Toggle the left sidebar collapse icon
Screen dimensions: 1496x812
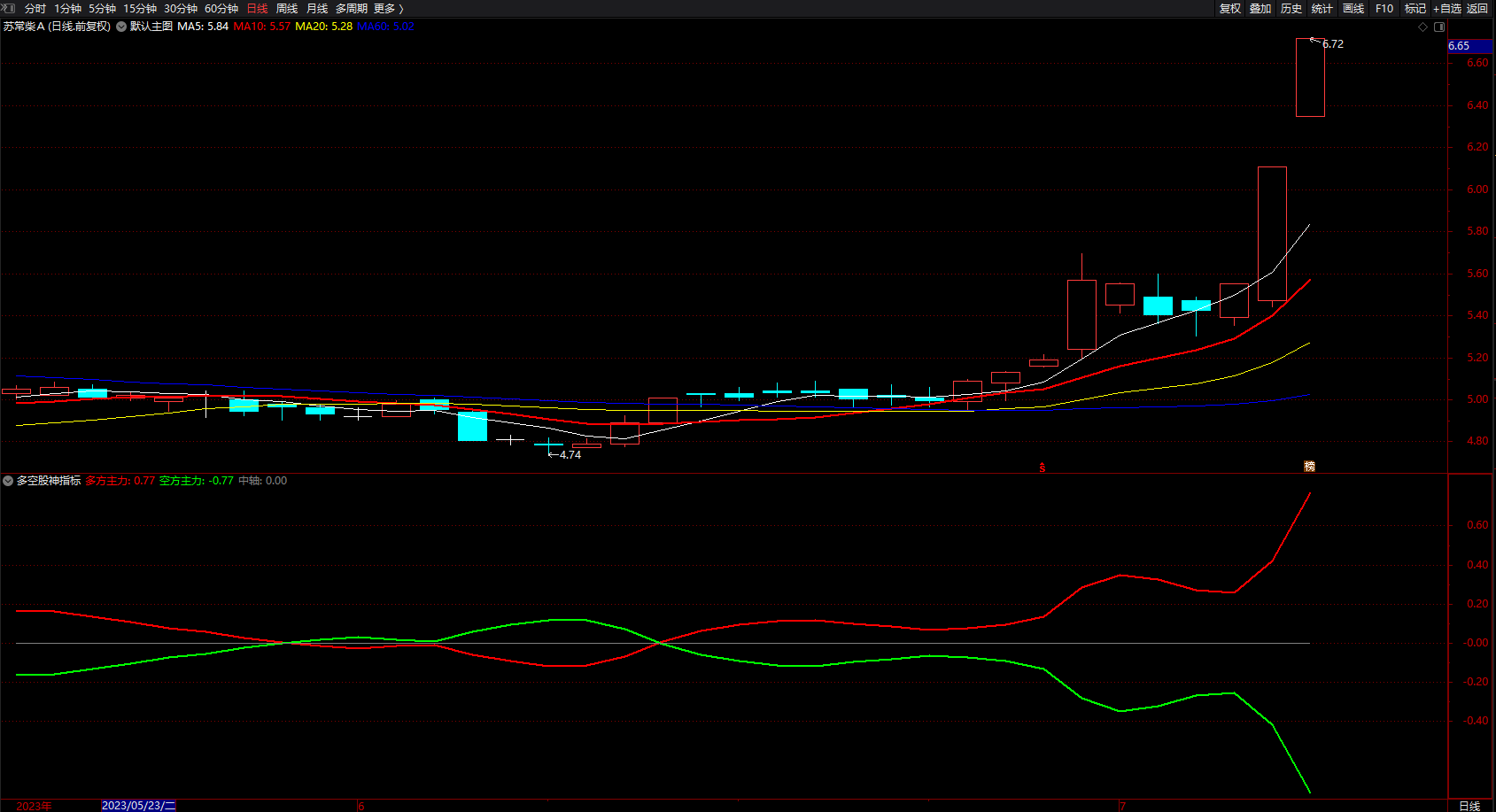[9, 8]
